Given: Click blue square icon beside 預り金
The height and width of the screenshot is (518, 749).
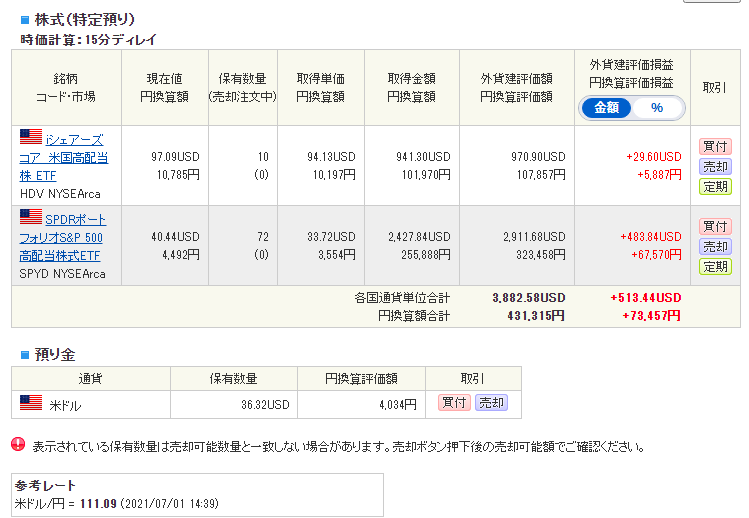Looking at the screenshot, I should tap(25, 355).
